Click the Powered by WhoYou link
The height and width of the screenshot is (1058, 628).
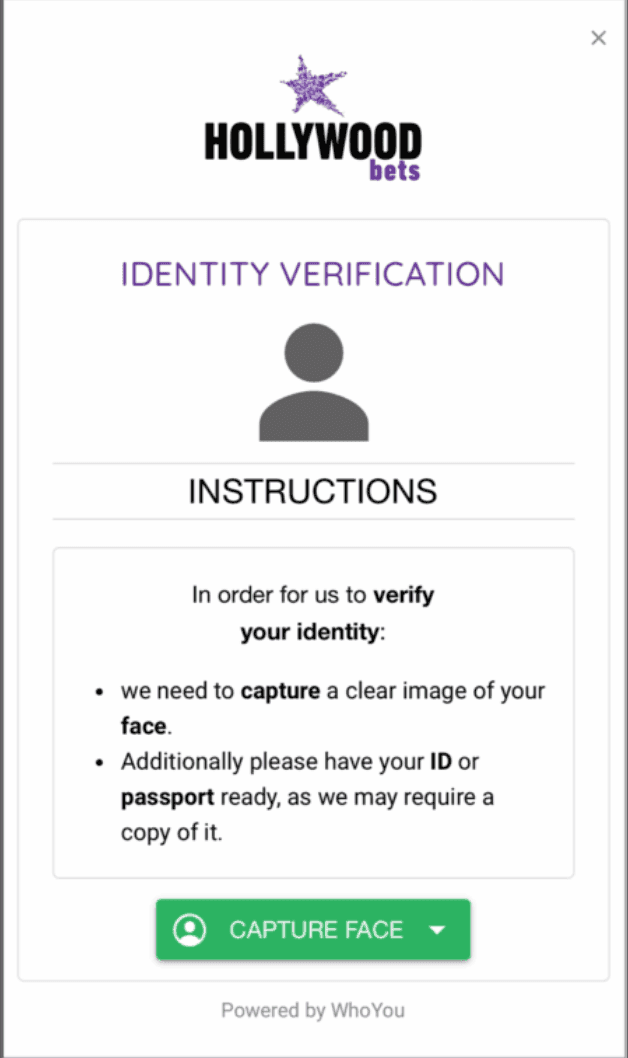(x=313, y=1010)
